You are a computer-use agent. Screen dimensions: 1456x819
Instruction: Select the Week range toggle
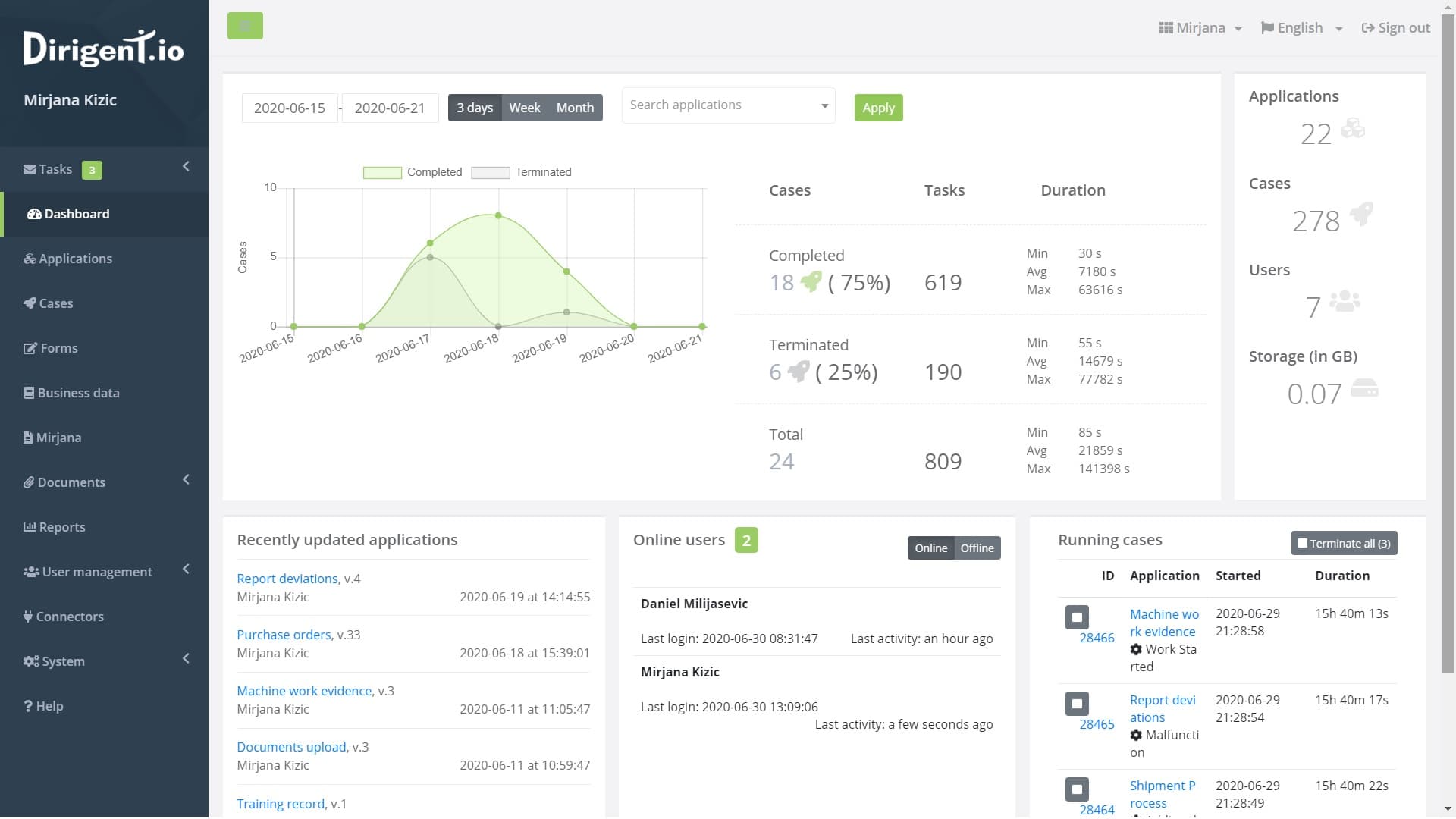pyautogui.click(x=524, y=108)
